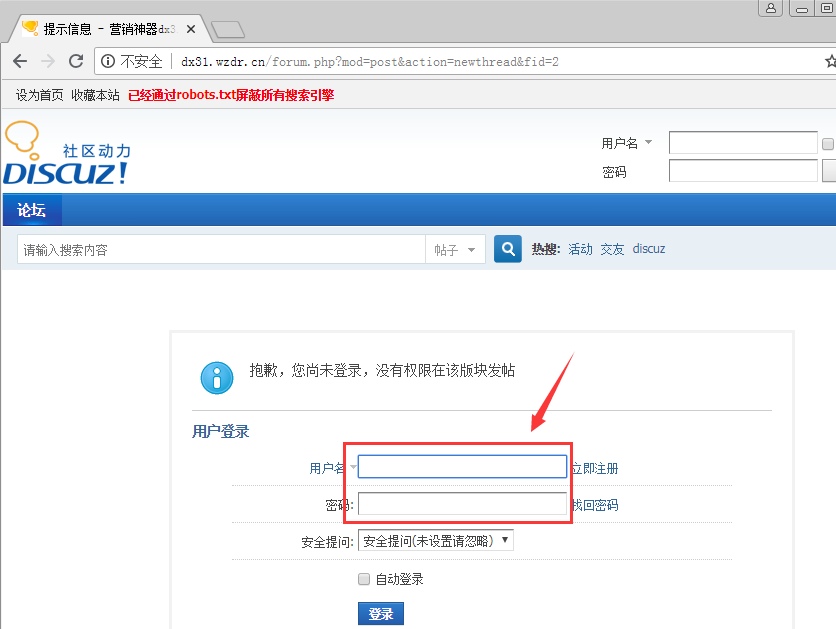Viewport: 836px width, 629px height.
Task: Click the Discuz! logo
Action: tap(67, 155)
